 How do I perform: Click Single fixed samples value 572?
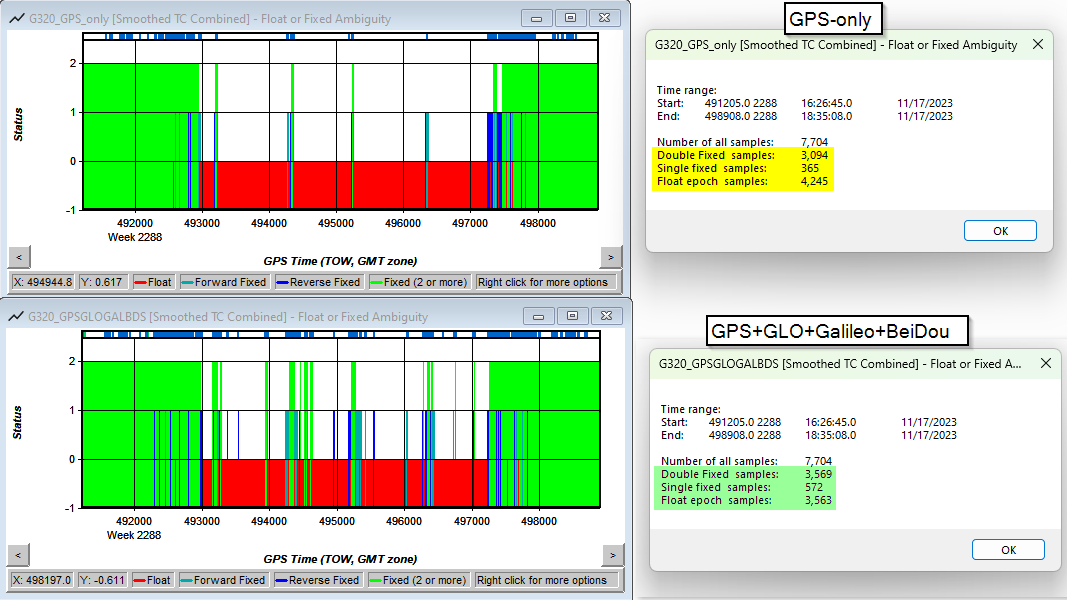click(x=814, y=487)
